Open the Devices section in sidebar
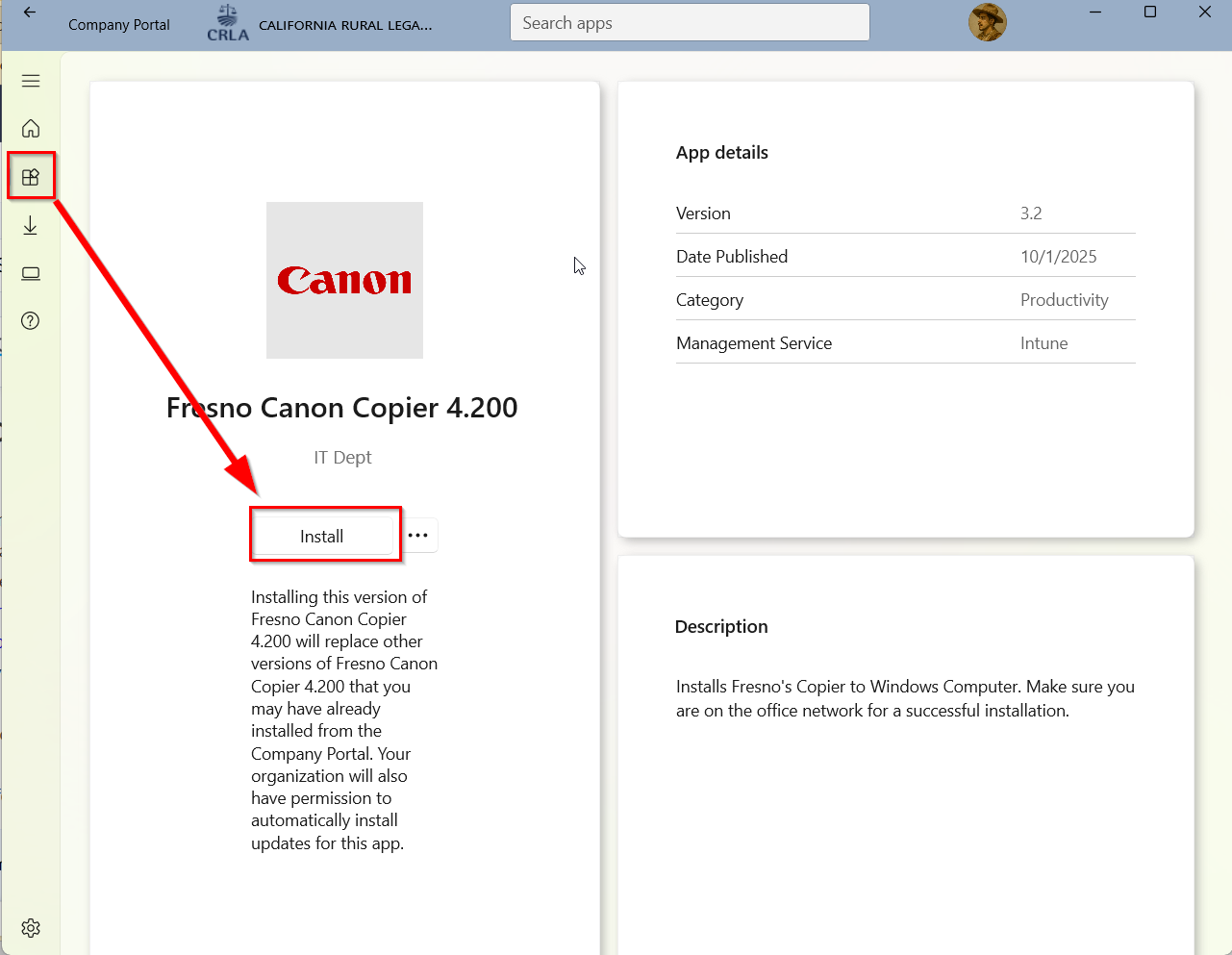 click(31, 273)
